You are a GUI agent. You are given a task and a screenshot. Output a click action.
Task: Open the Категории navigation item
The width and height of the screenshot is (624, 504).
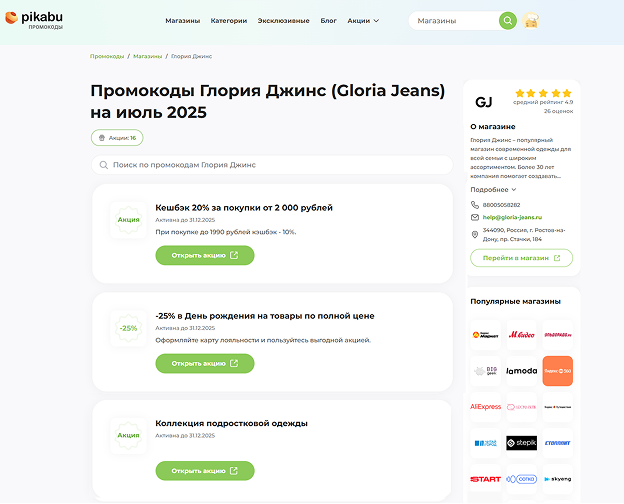point(229,21)
